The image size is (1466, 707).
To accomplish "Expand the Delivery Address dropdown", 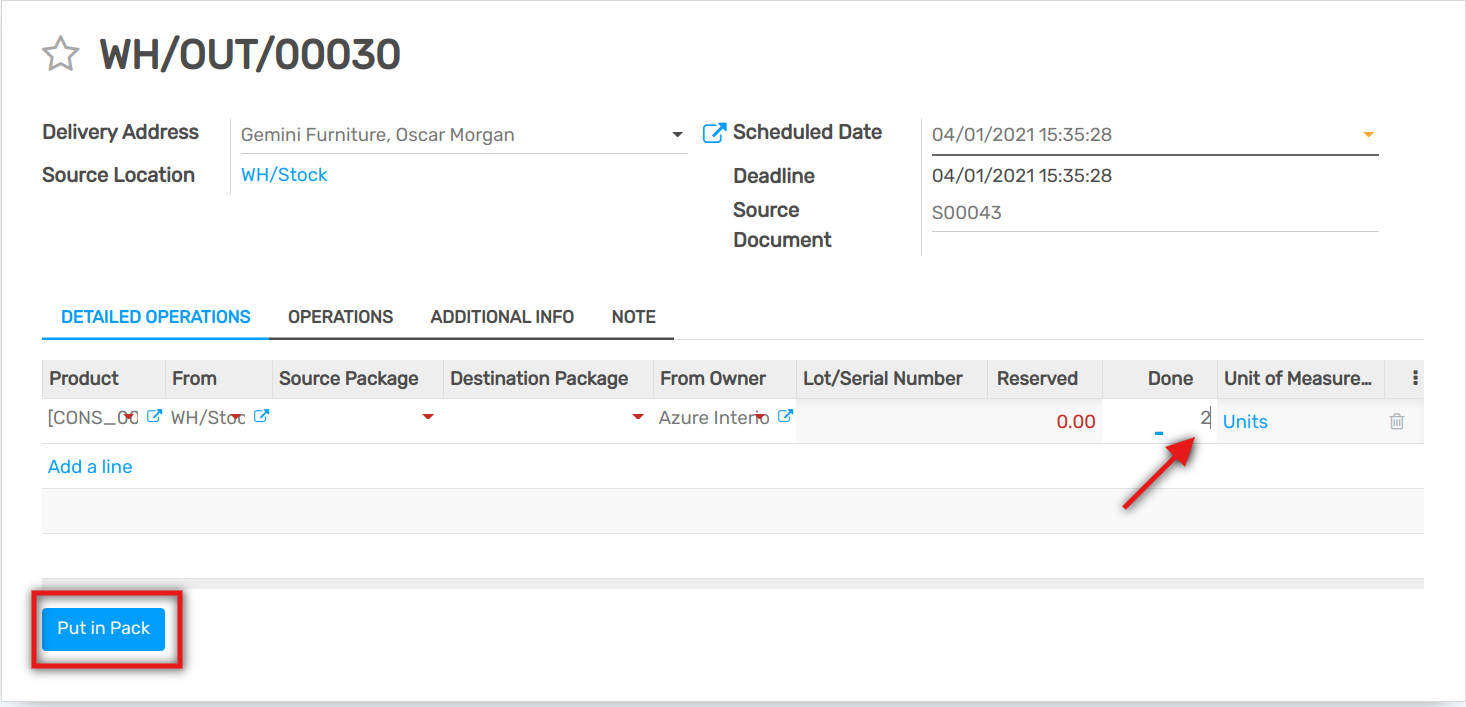I will [677, 135].
